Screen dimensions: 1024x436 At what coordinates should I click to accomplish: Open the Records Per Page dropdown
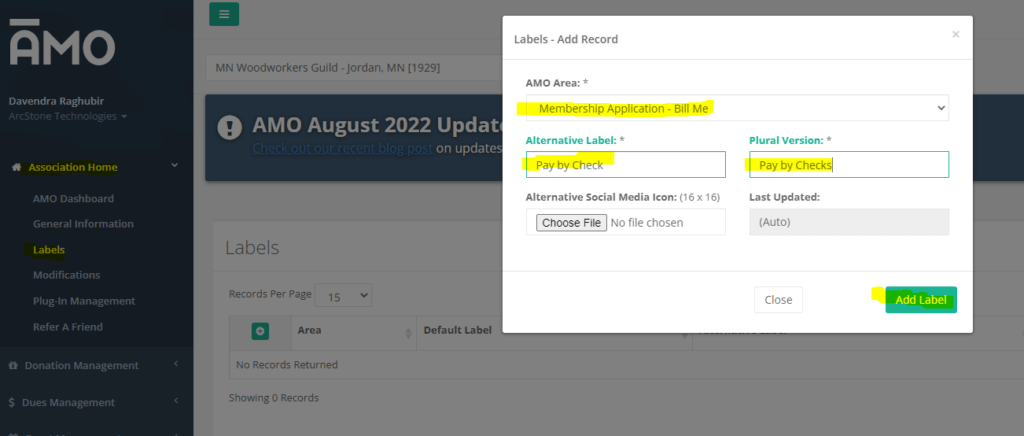343,295
